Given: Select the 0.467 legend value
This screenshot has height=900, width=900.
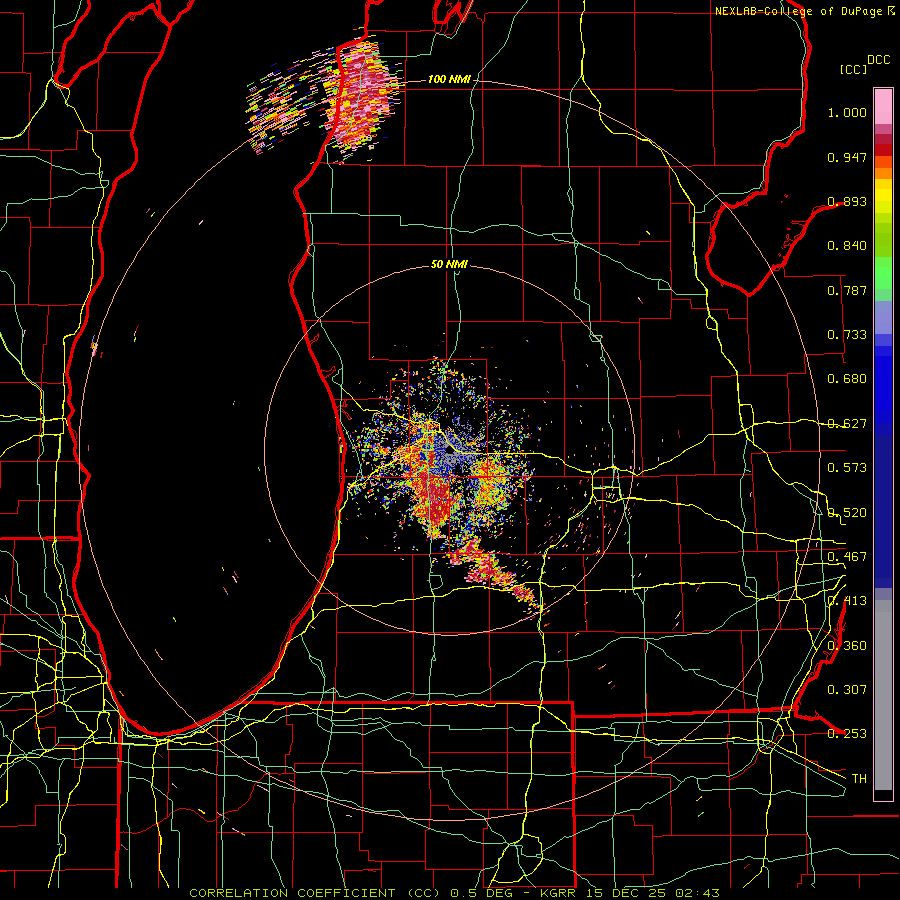Looking at the screenshot, I should (847, 557).
